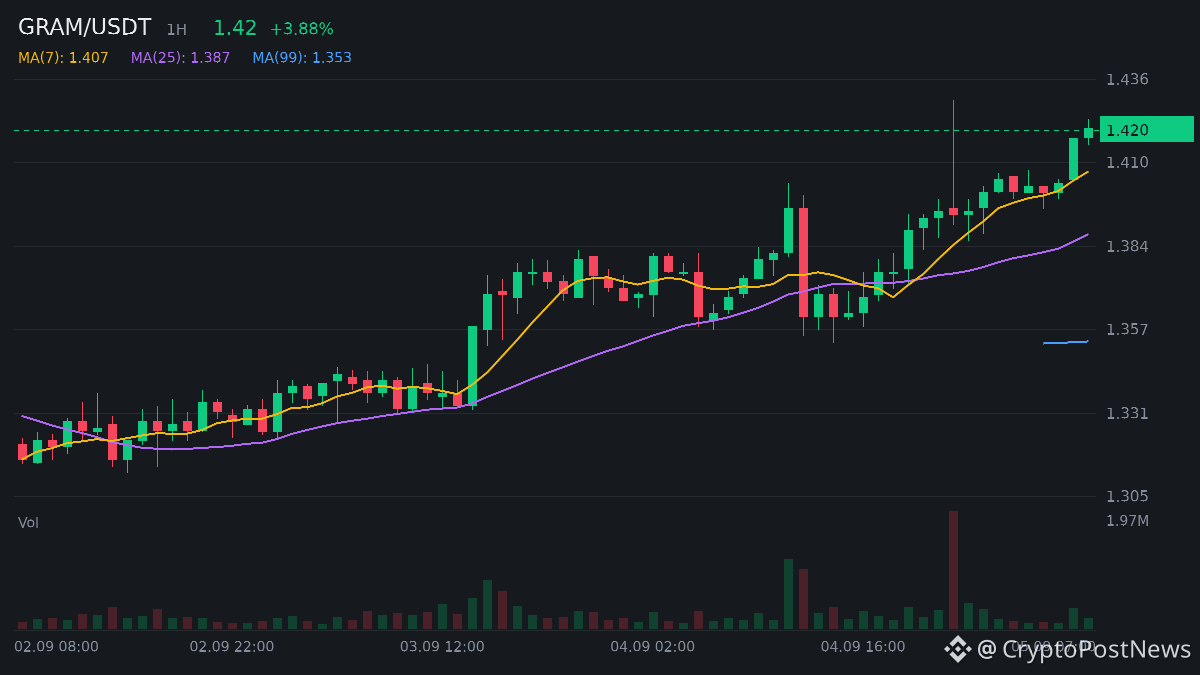Click the 04.09 16:00 time axis label

tap(863, 647)
